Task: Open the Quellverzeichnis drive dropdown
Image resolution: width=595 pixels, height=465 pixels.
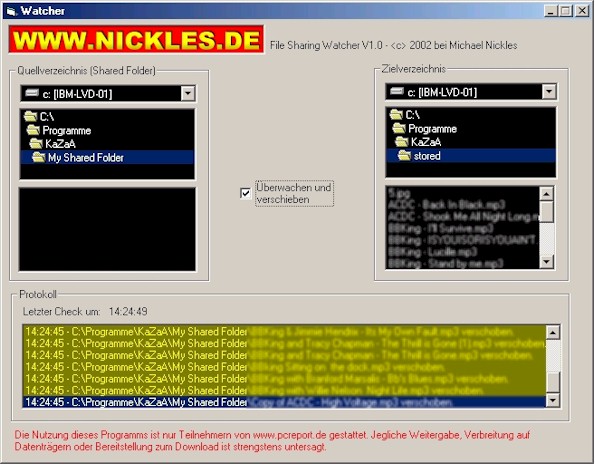Action: click(188, 93)
